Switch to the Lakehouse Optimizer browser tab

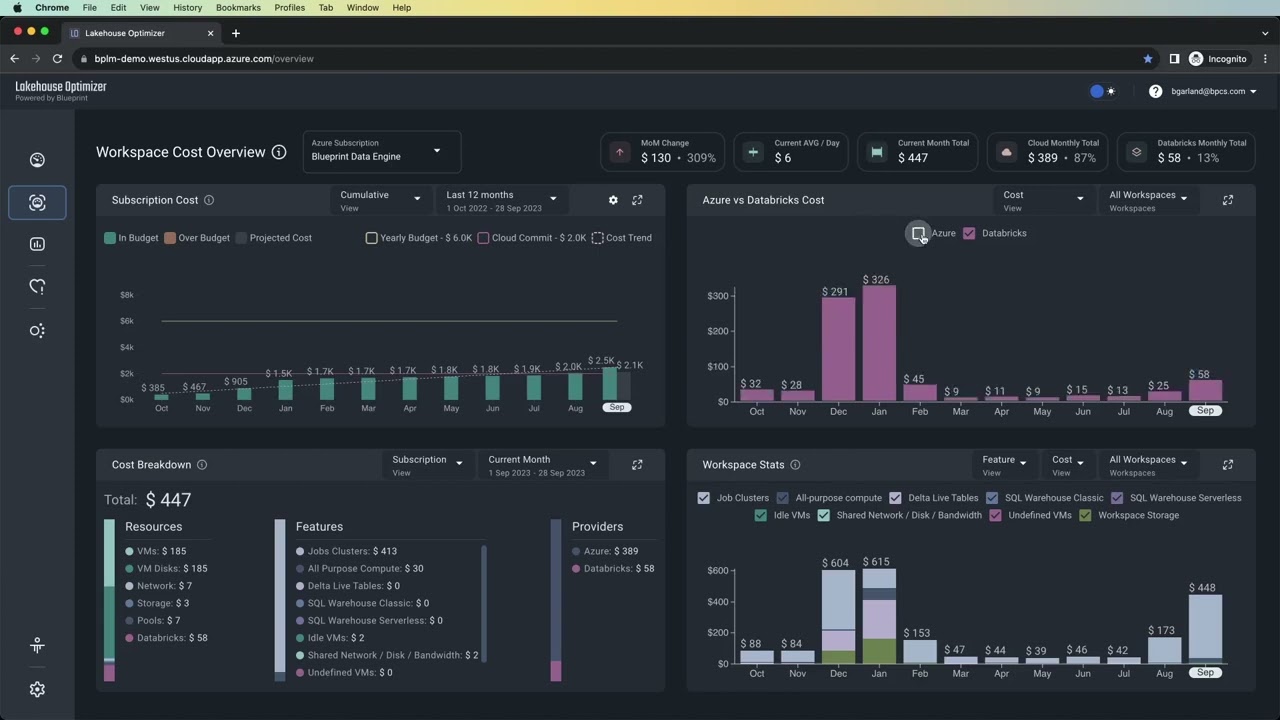(x=142, y=33)
